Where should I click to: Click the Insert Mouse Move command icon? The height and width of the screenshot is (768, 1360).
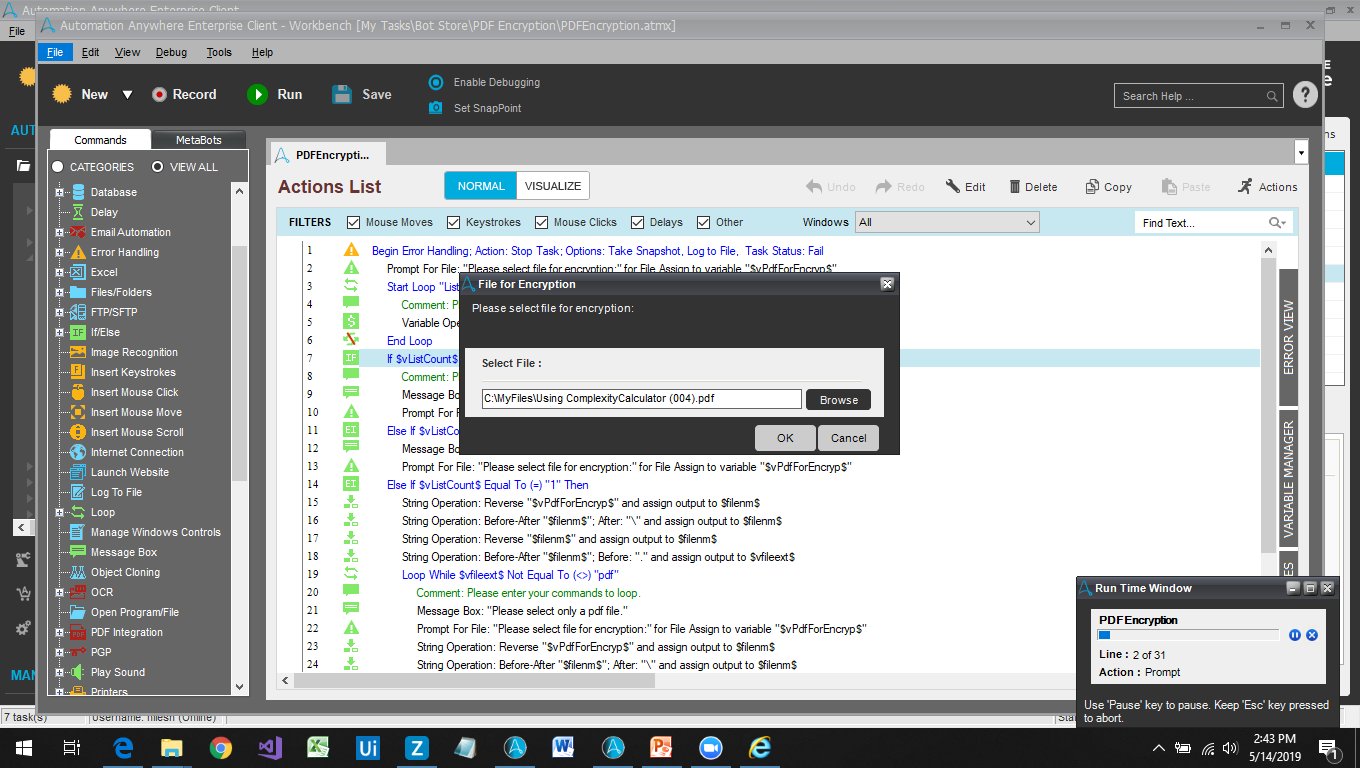pos(78,412)
